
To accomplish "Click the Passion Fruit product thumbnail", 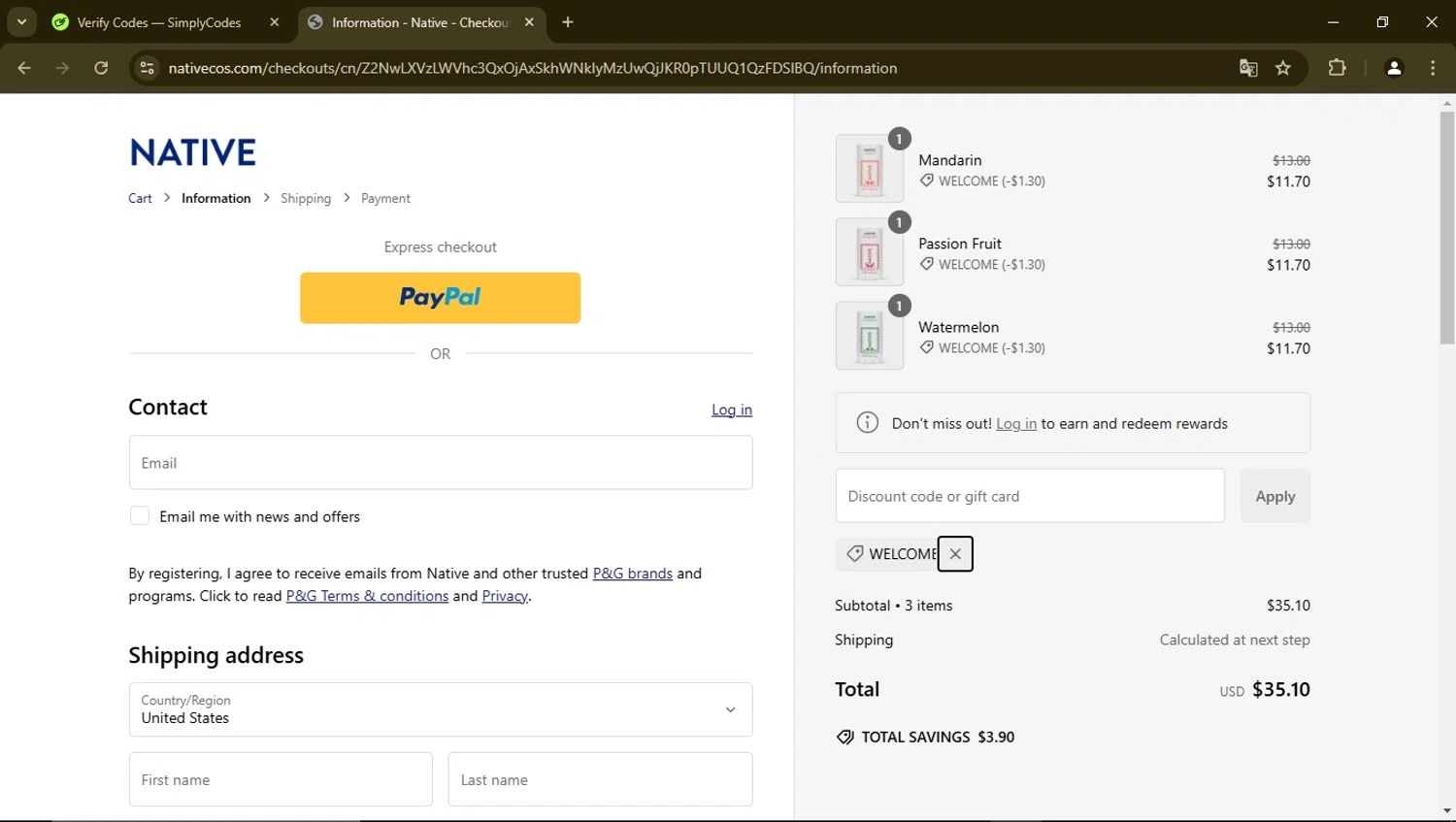I will click(870, 252).
